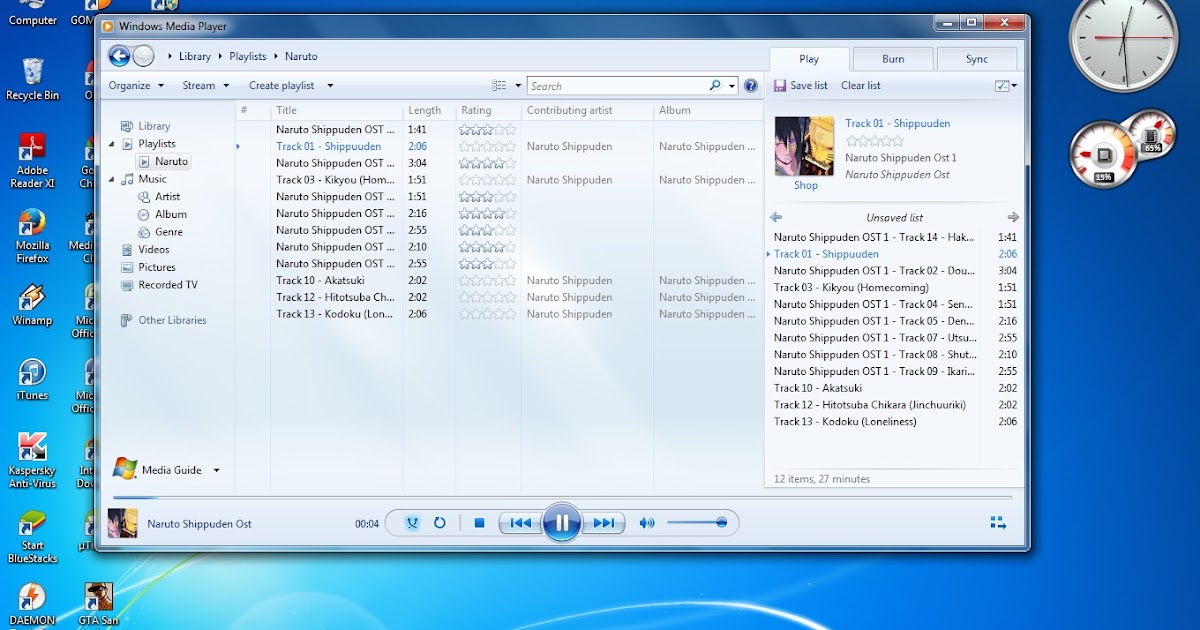This screenshot has width=1200, height=630.
Task: Go to previous list with left arrow
Action: 776,217
